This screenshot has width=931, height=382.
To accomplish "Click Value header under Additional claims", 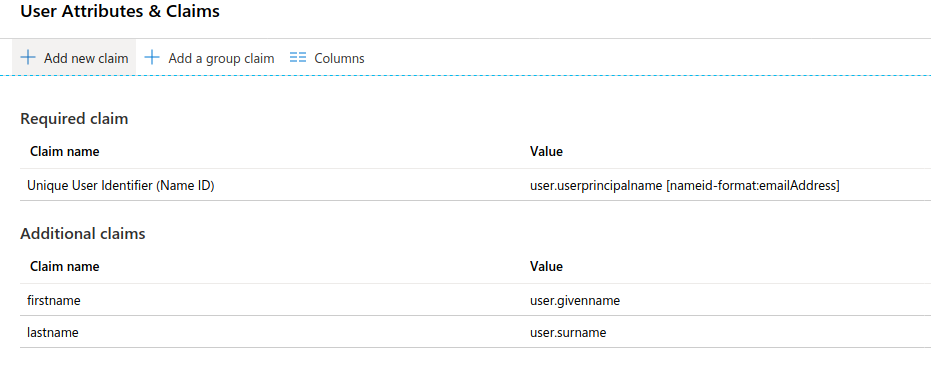I will 546,267.
